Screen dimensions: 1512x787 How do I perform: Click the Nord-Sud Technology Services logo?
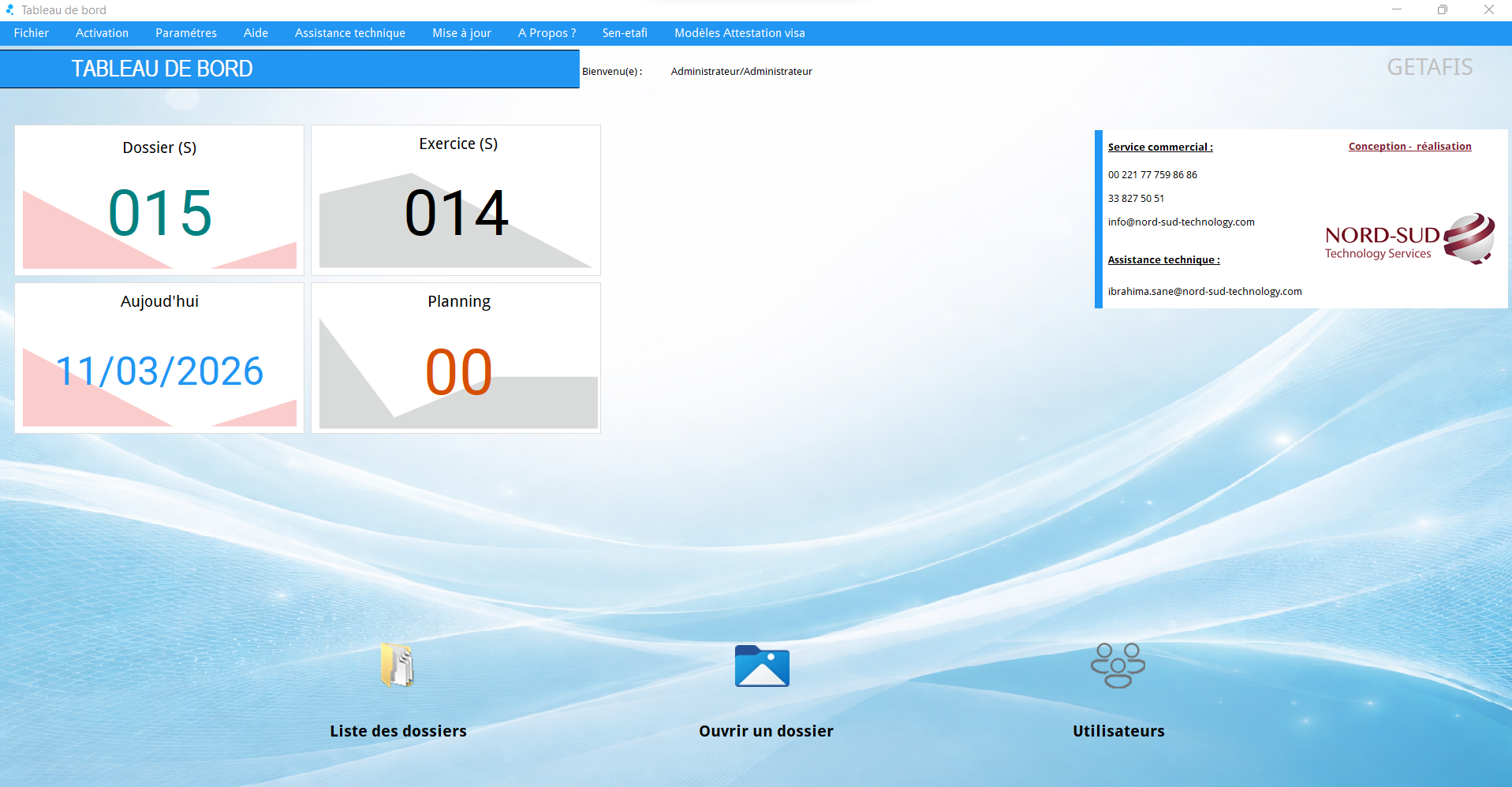click(1409, 239)
